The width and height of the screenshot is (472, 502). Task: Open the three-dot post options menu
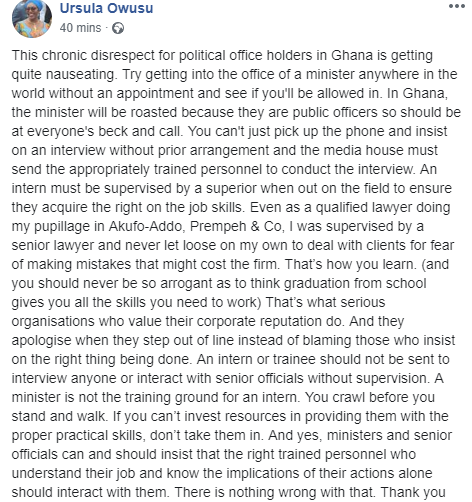tap(456, 6)
